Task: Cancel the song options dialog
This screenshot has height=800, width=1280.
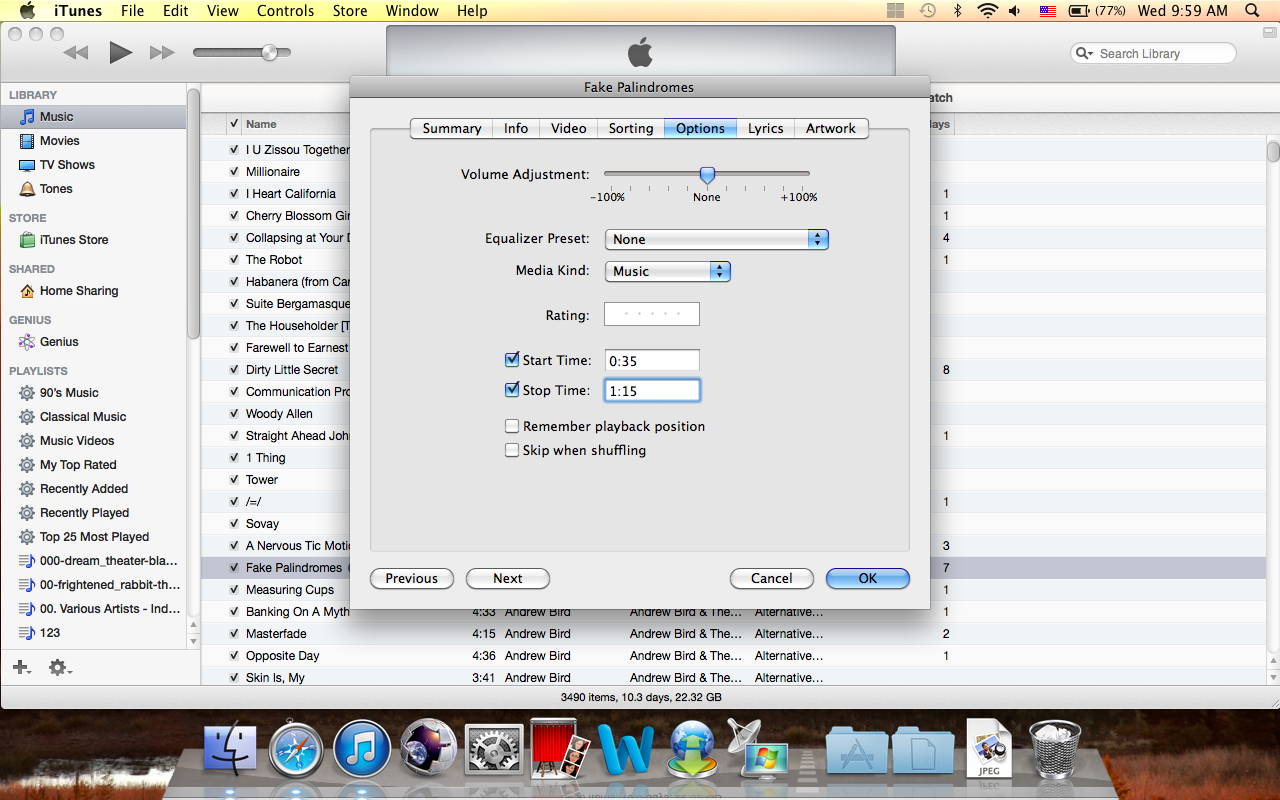Action: [772, 578]
